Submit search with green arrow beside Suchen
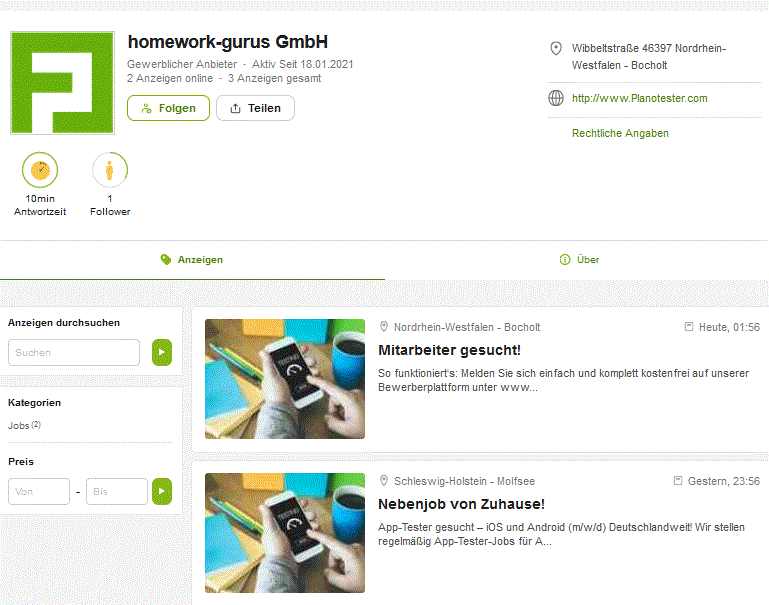 pyautogui.click(x=162, y=353)
